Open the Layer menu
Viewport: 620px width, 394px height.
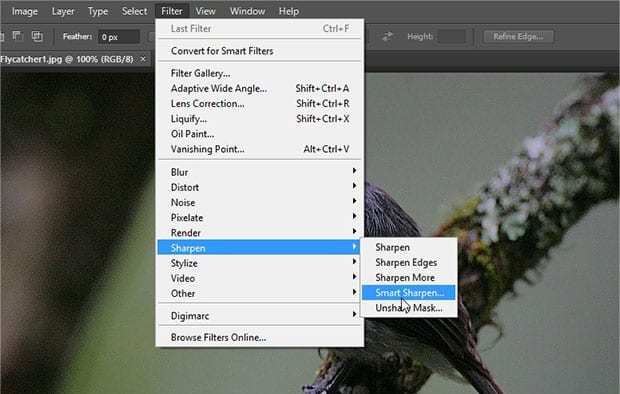(63, 11)
